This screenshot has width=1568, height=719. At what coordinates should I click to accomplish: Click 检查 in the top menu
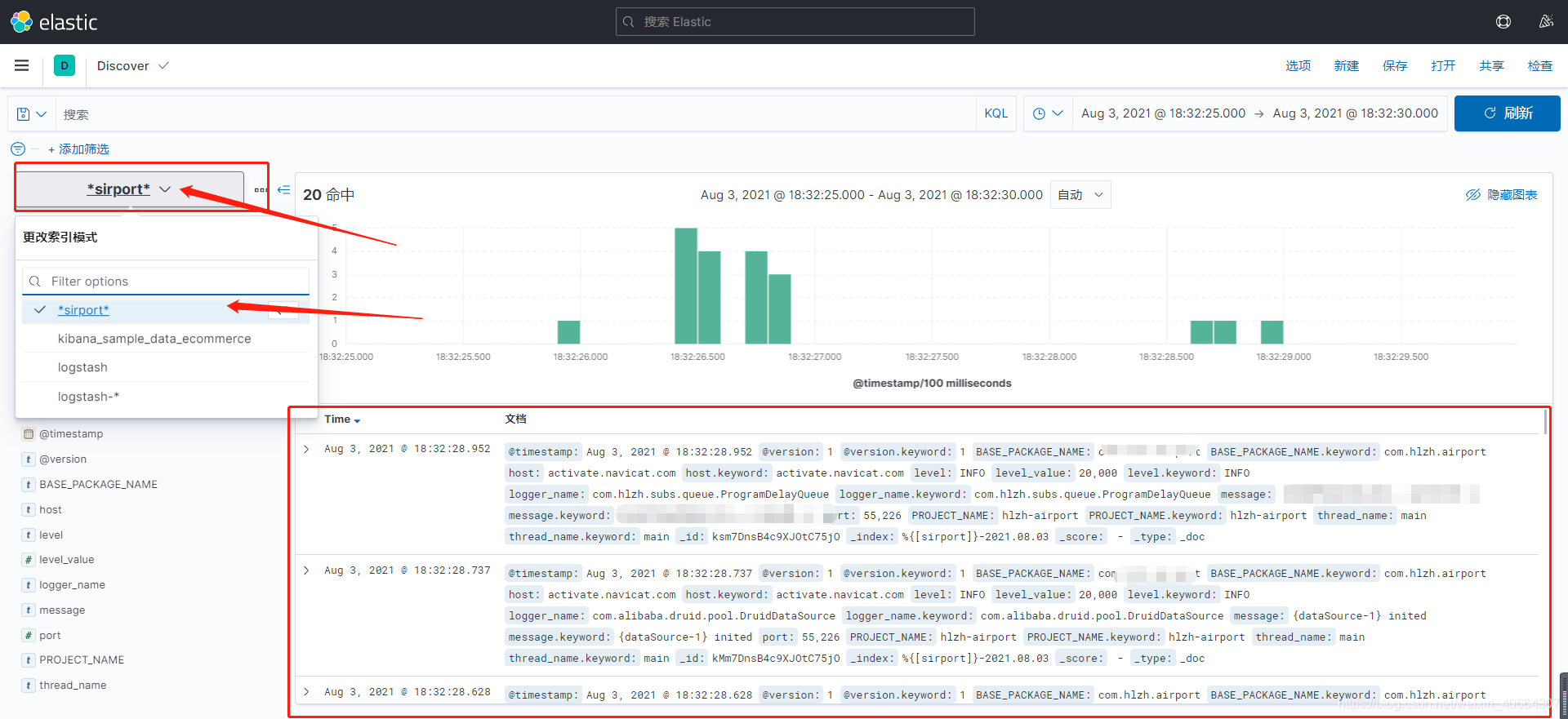click(1540, 66)
